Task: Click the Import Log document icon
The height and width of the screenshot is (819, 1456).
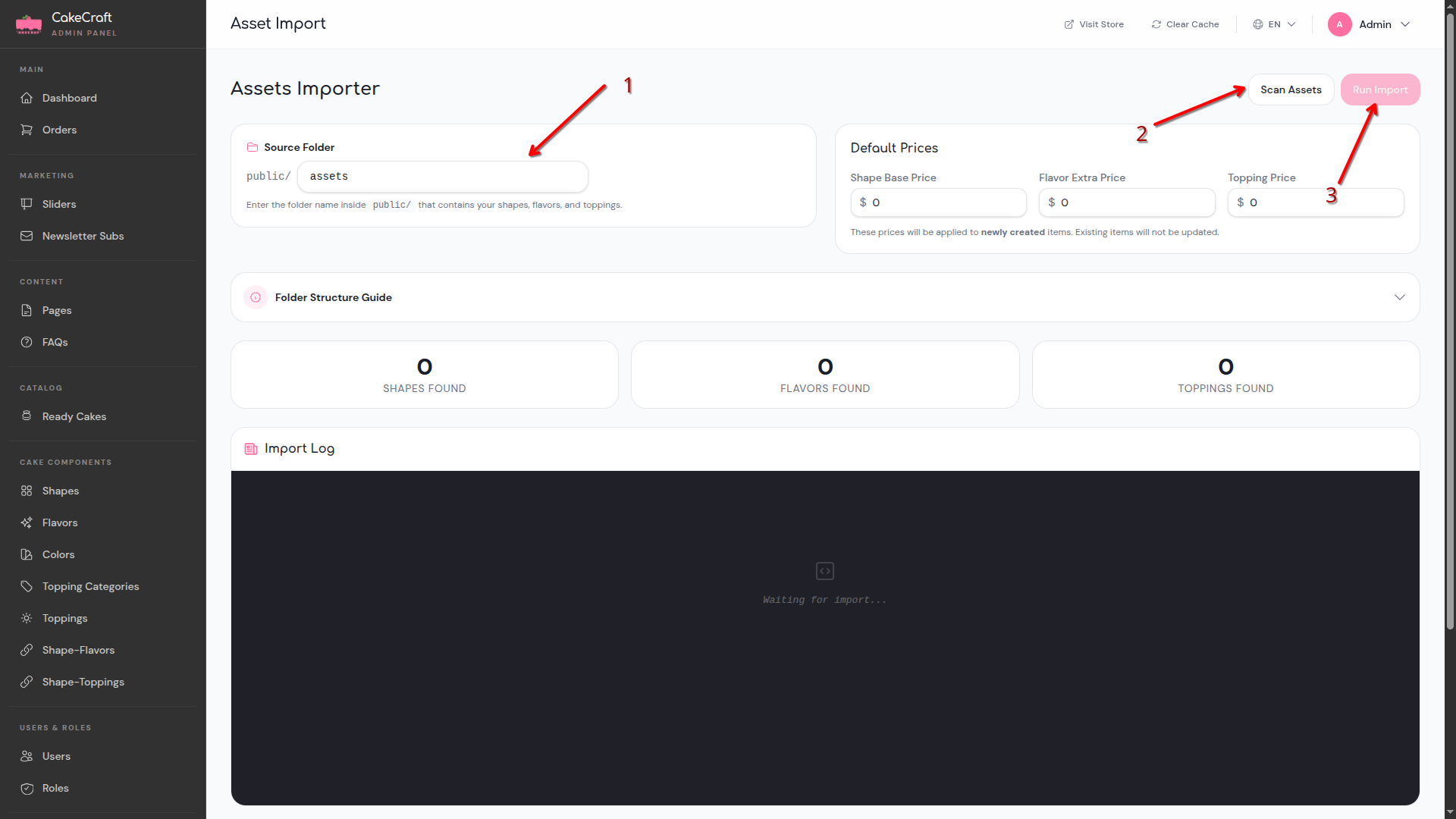Action: coord(250,448)
